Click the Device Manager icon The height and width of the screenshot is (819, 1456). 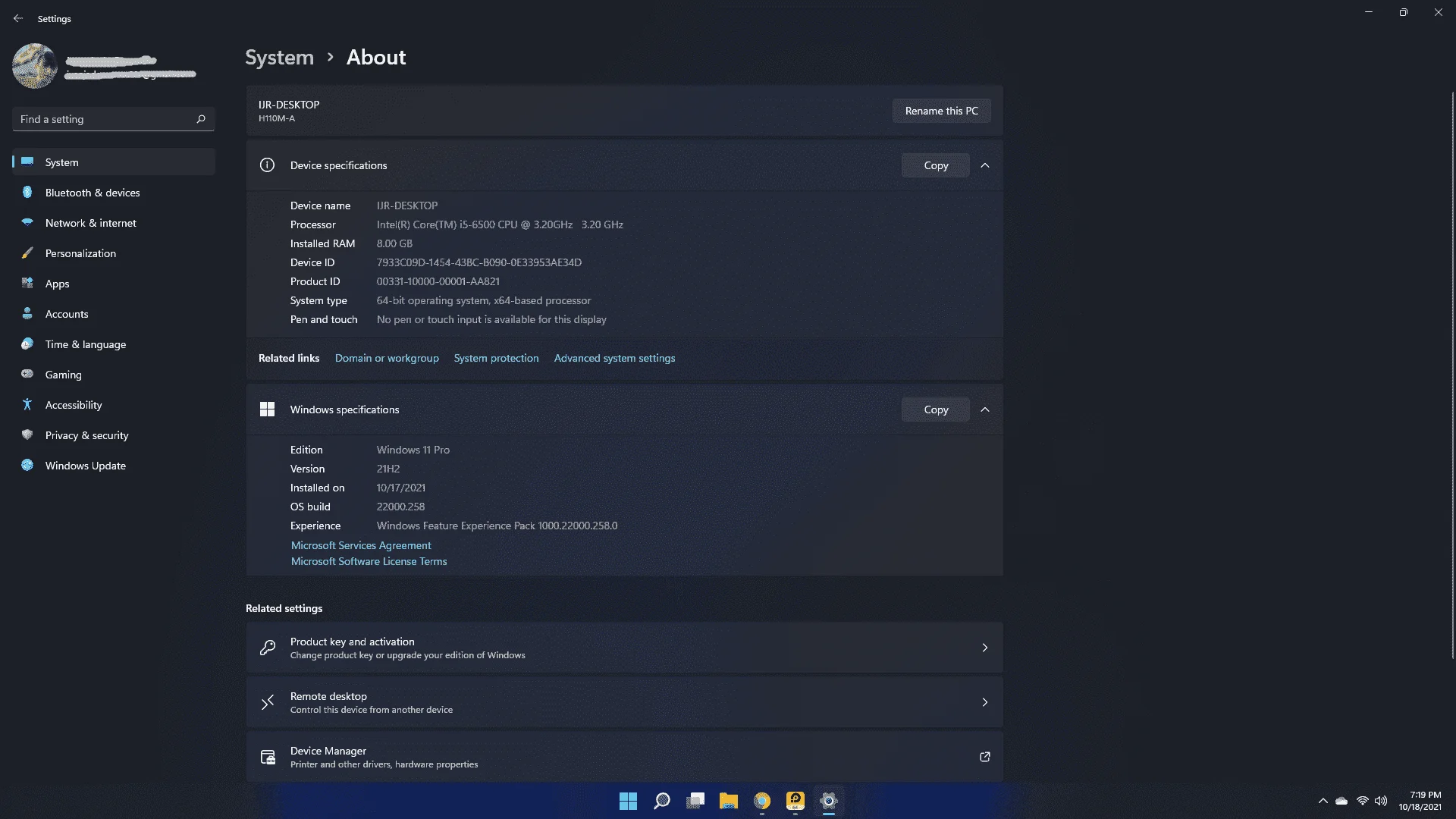(x=268, y=757)
